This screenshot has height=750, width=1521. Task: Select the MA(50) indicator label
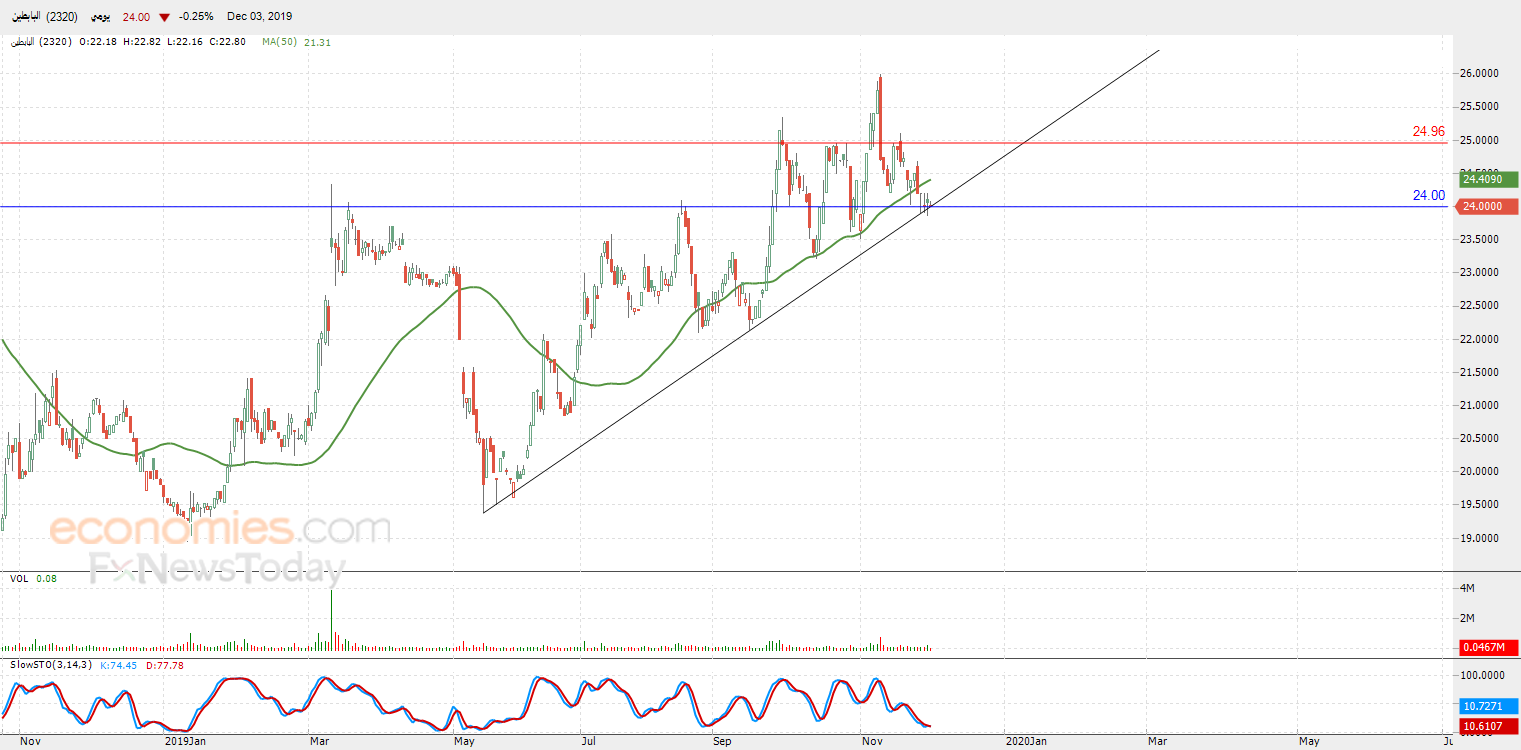pos(281,42)
